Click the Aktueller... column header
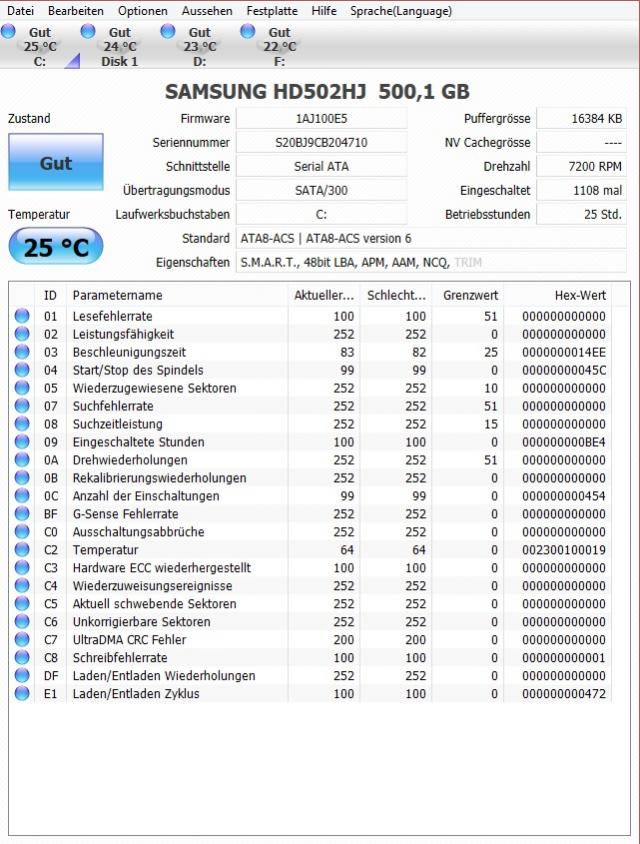640x844 pixels. 324,295
